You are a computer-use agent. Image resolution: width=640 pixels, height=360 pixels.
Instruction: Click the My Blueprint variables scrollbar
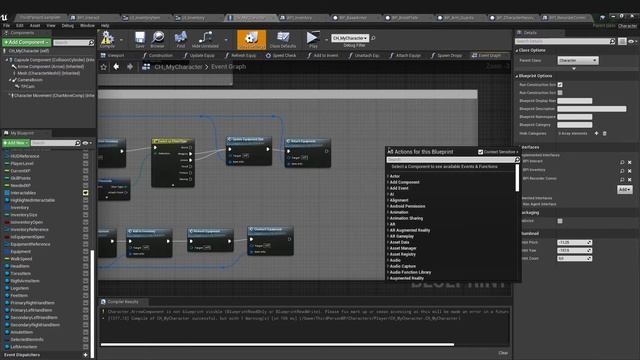click(92, 304)
